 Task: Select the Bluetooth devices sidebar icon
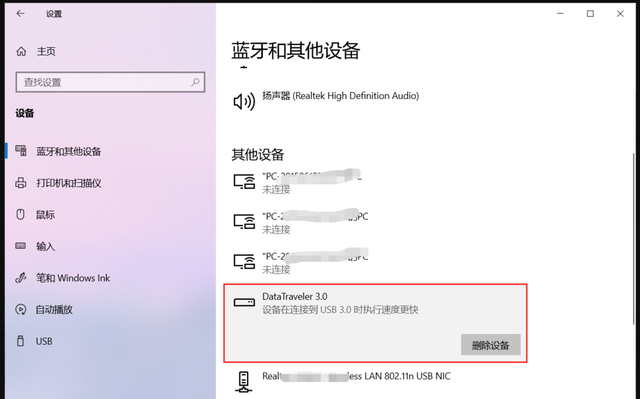(21, 151)
